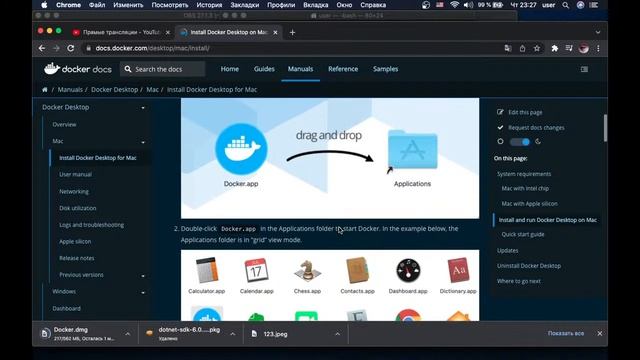Jump to Where to go next section

[x=519, y=281]
